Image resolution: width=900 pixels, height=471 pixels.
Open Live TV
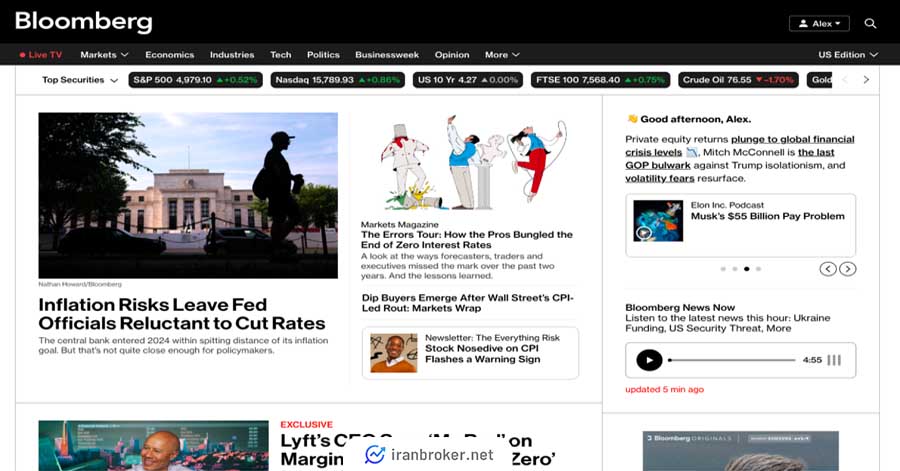pyautogui.click(x=41, y=55)
